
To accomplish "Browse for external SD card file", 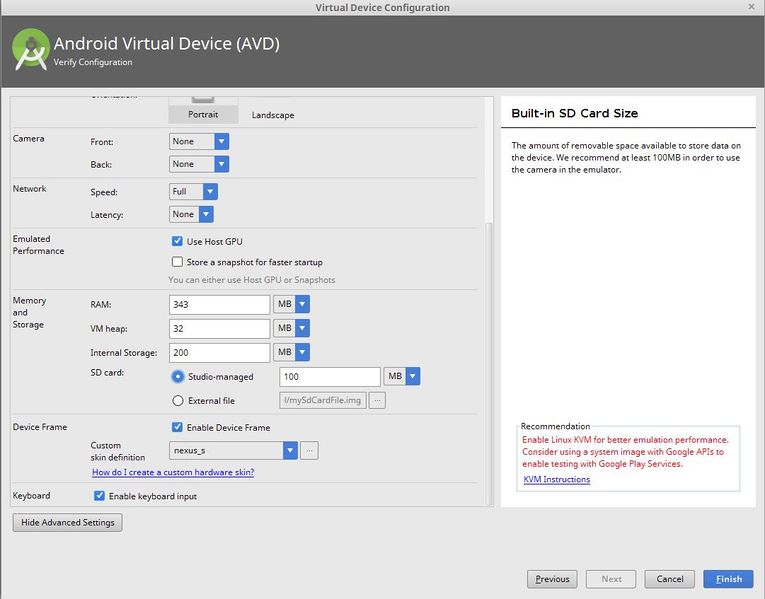I will (x=377, y=400).
